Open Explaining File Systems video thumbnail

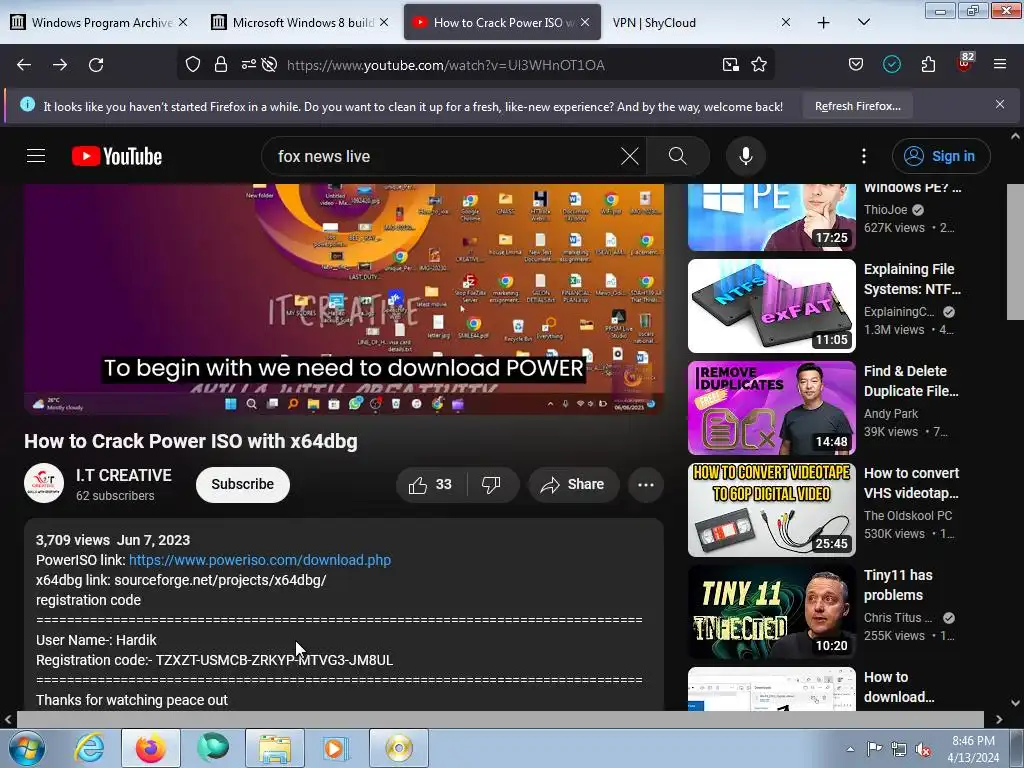(x=772, y=306)
